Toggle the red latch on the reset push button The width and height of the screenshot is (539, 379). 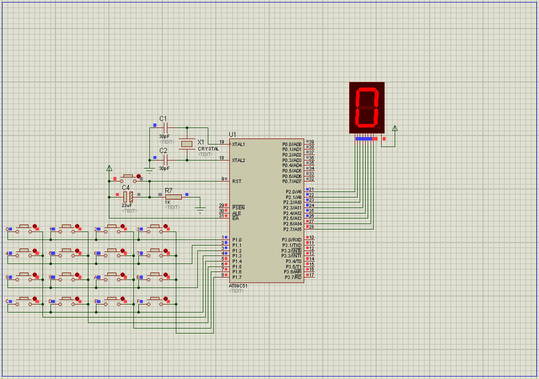tap(139, 176)
